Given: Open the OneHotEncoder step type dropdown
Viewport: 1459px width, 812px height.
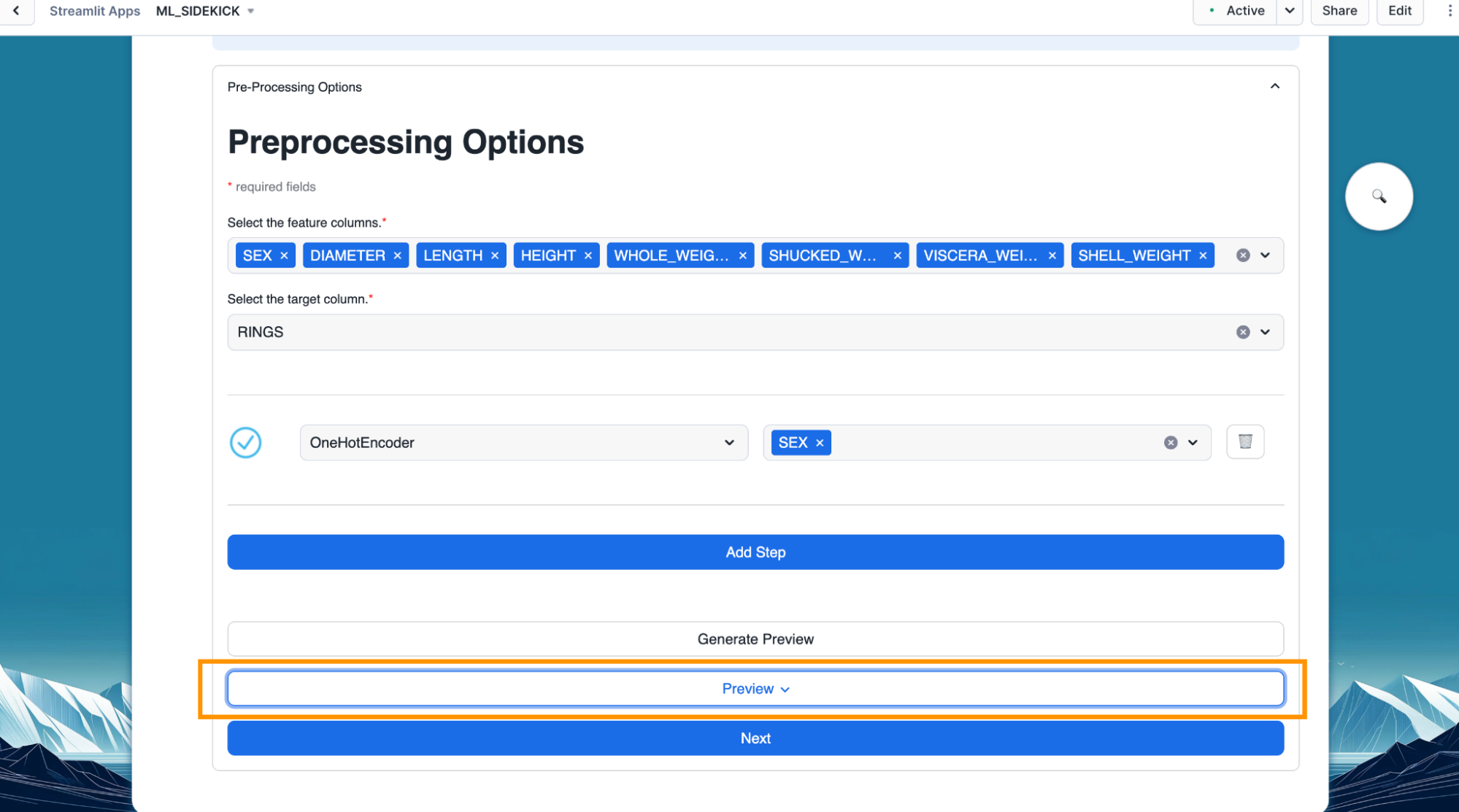Looking at the screenshot, I should pyautogui.click(x=523, y=443).
